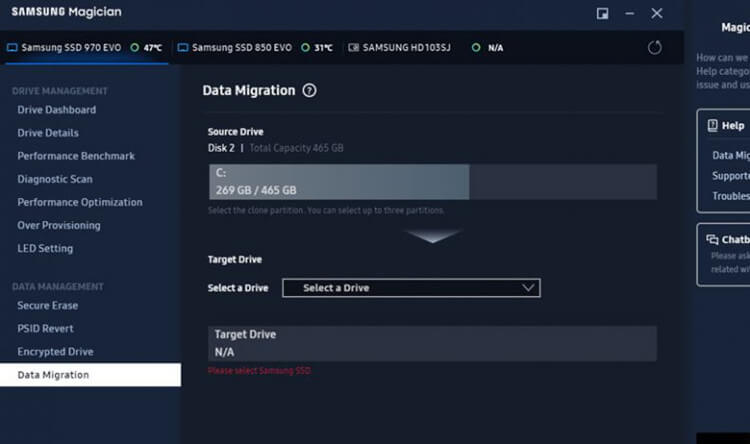
Task: Click the HD103SJ status circle icon
Action: 476,47
